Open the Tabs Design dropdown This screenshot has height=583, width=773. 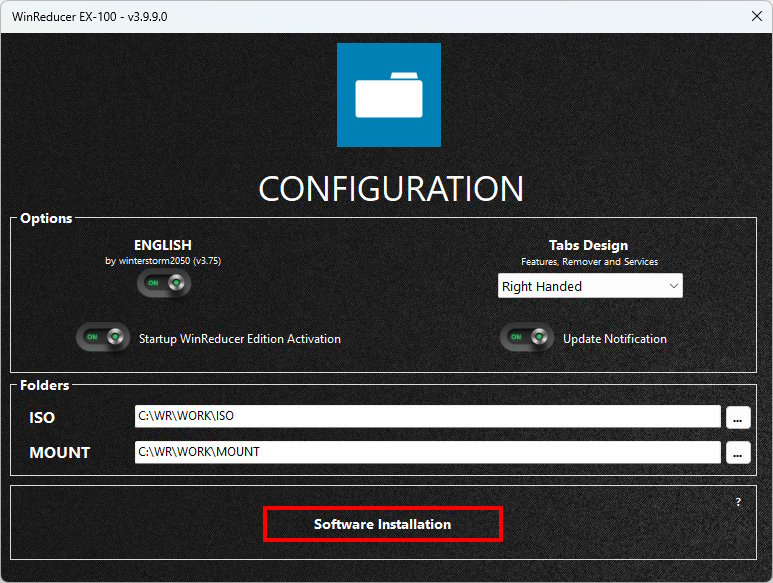[x=590, y=286]
